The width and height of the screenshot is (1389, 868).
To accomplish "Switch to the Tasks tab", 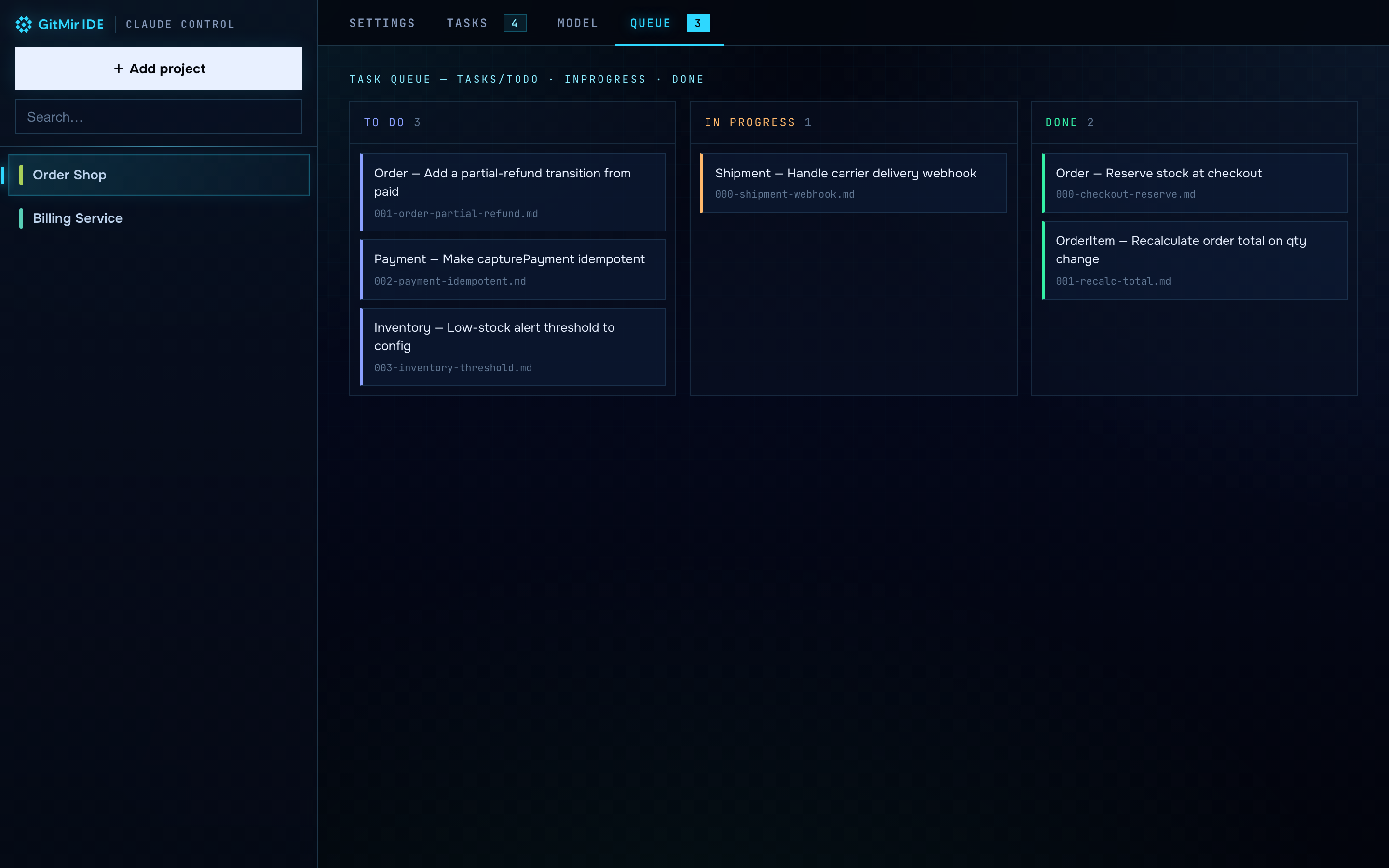I will pos(467,23).
